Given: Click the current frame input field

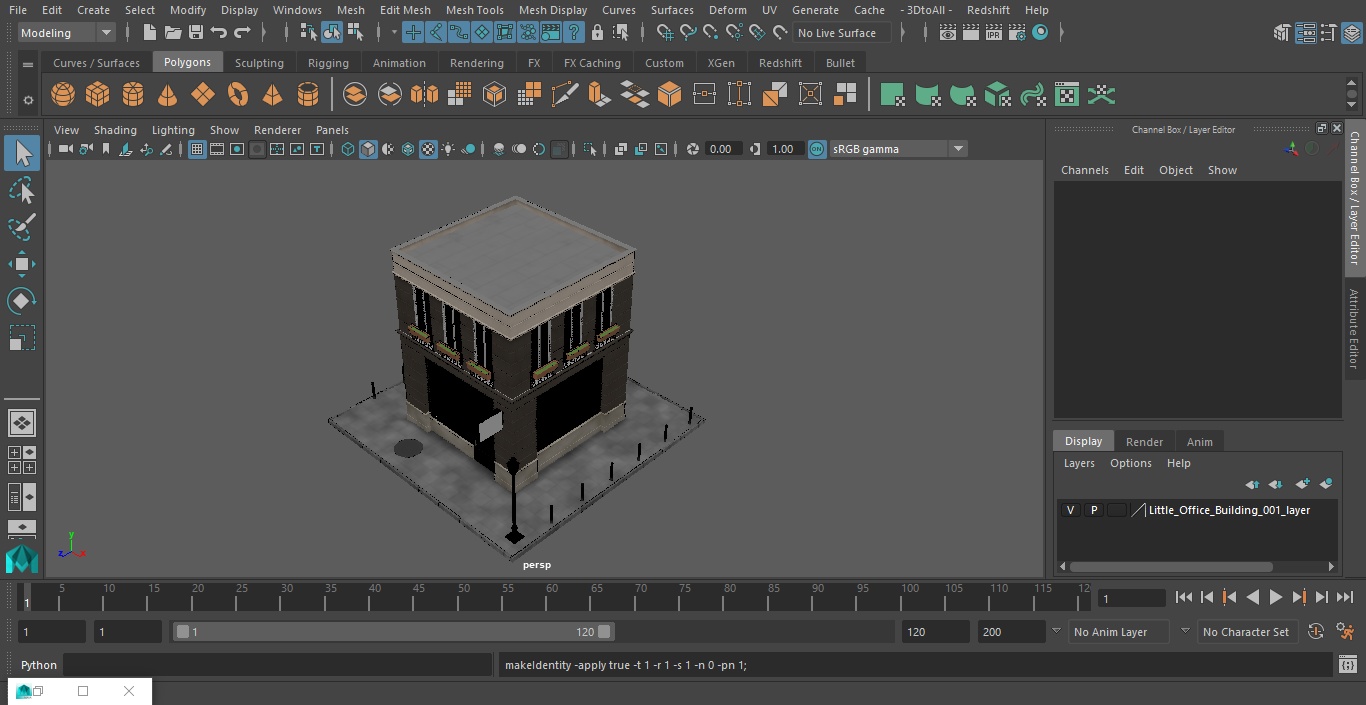Looking at the screenshot, I should tap(1132, 598).
